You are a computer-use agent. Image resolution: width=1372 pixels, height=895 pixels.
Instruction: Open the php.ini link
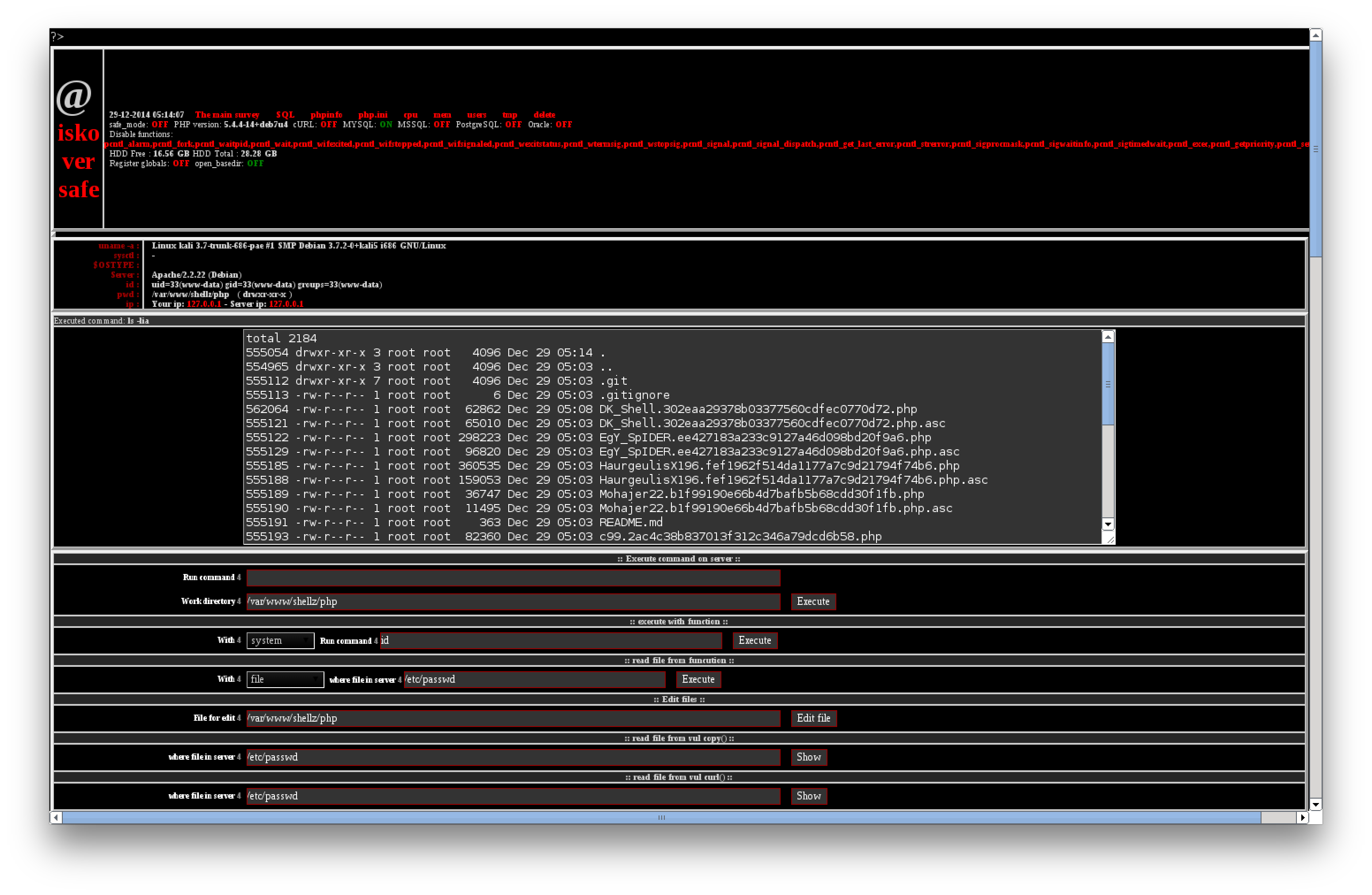click(373, 115)
